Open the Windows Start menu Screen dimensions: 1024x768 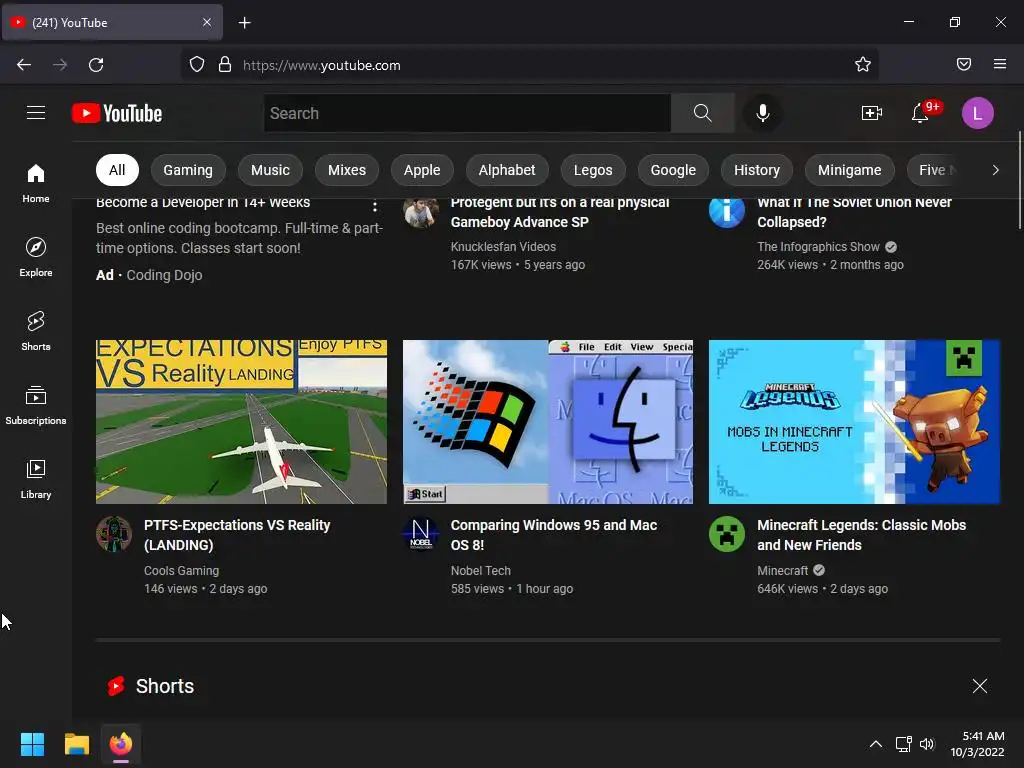[x=32, y=744]
